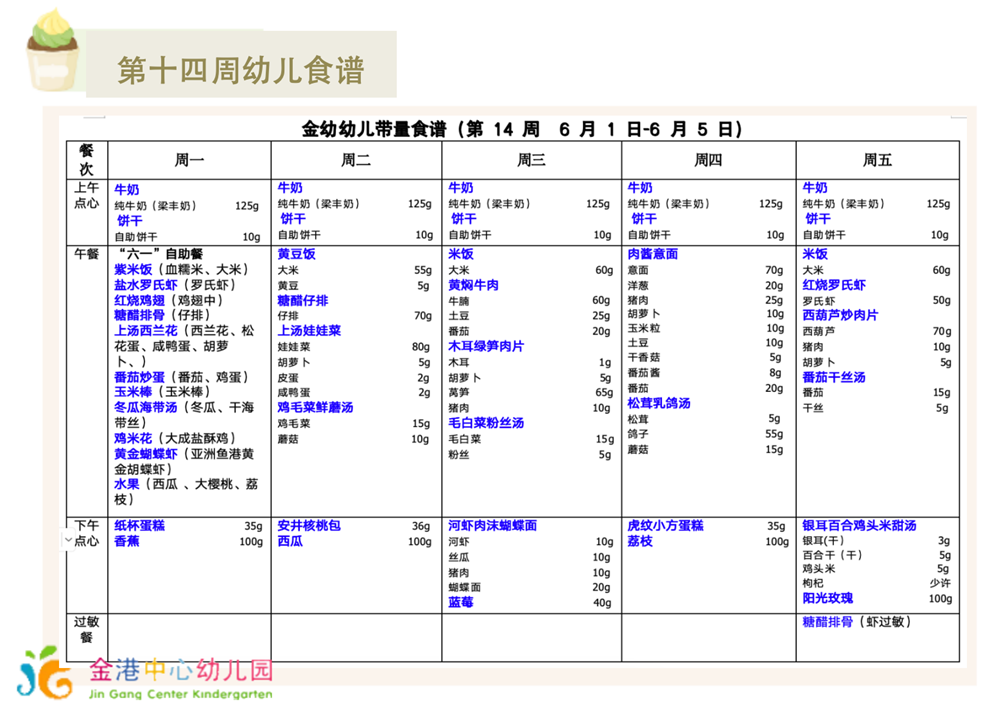Viewport: 999px width, 713px height.
Task: Click the dish 松茸乳鸽汤
Action: pos(659,403)
